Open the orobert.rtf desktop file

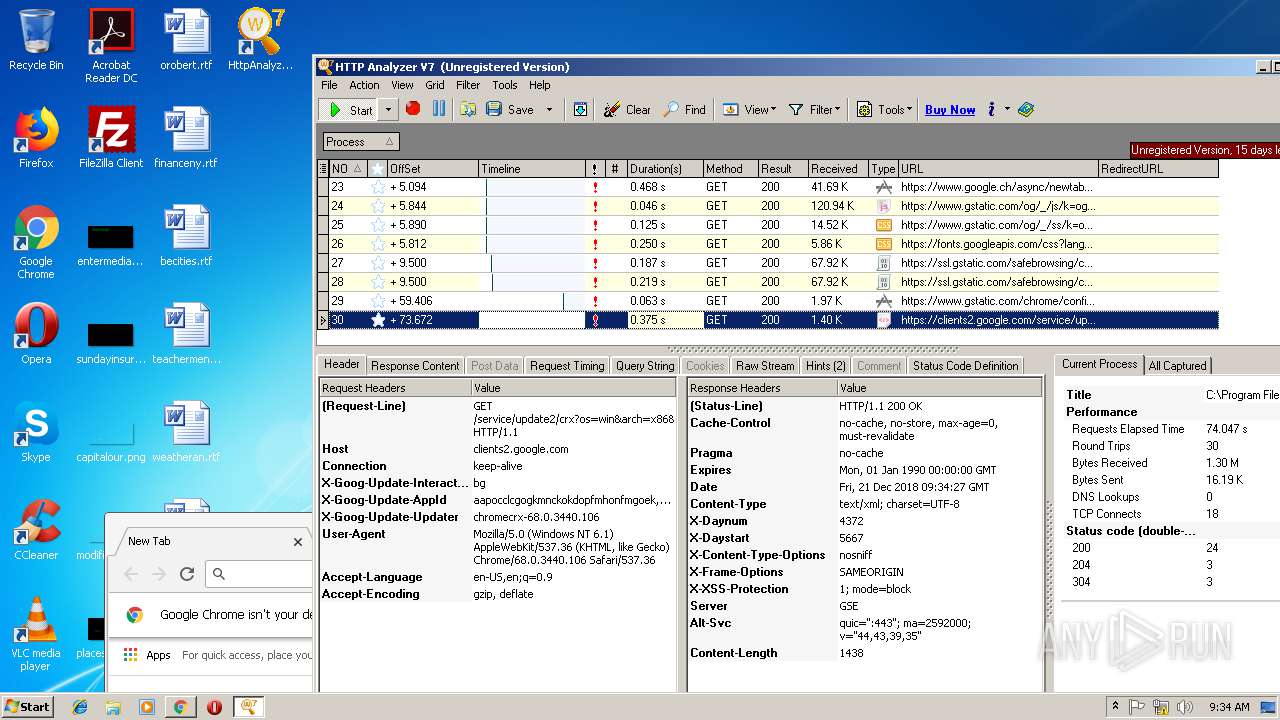[x=186, y=40]
